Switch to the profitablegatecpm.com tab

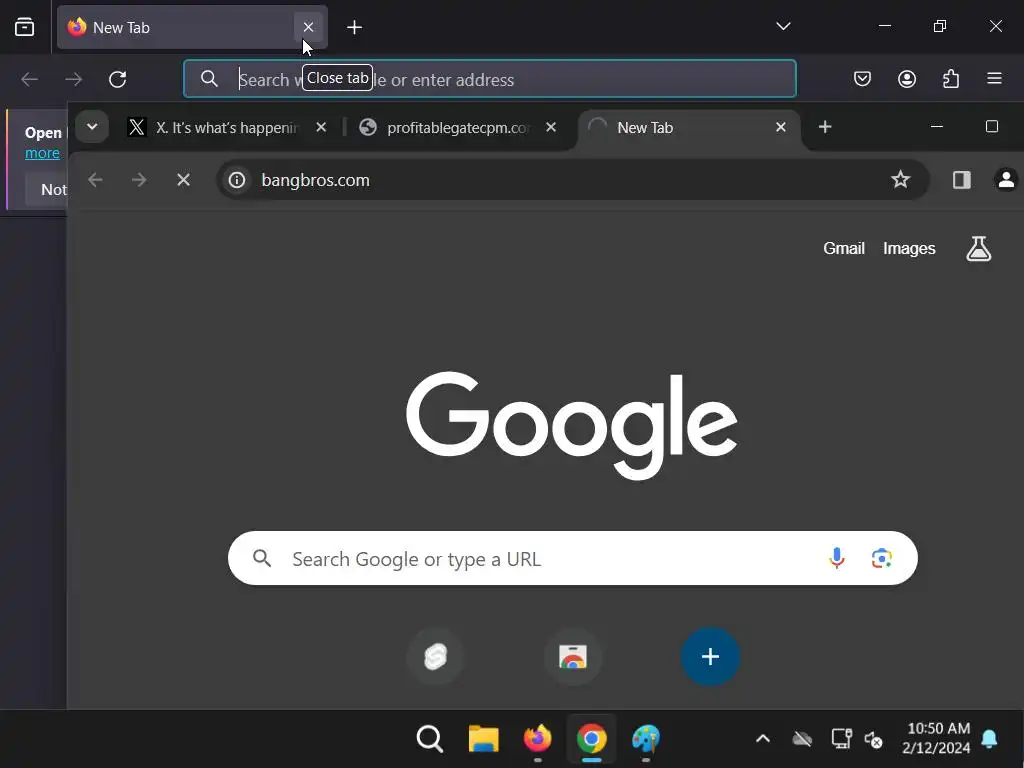click(x=457, y=127)
